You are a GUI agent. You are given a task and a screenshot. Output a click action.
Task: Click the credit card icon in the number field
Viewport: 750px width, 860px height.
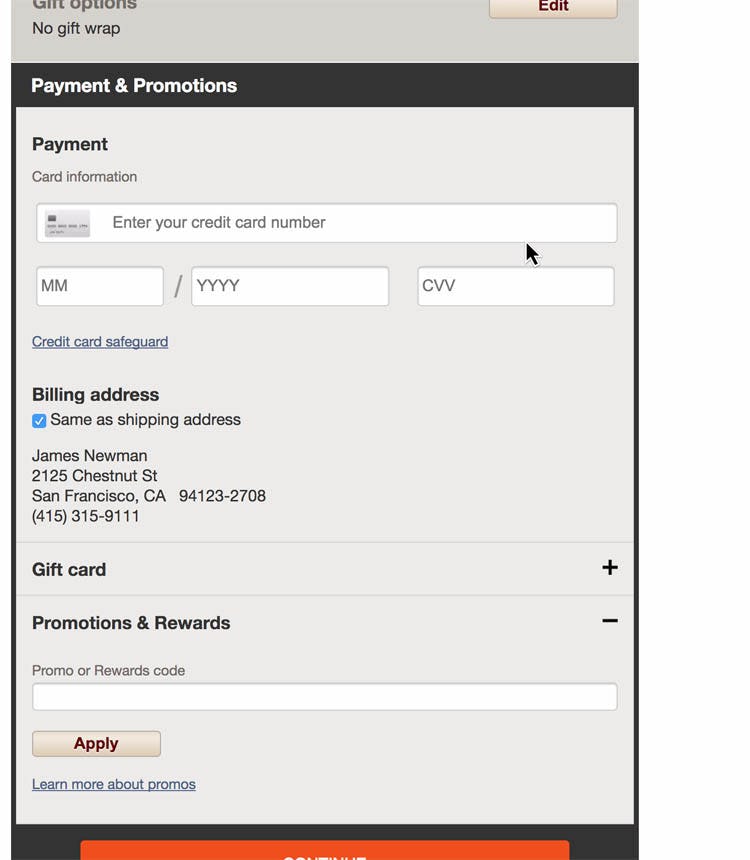[68, 223]
